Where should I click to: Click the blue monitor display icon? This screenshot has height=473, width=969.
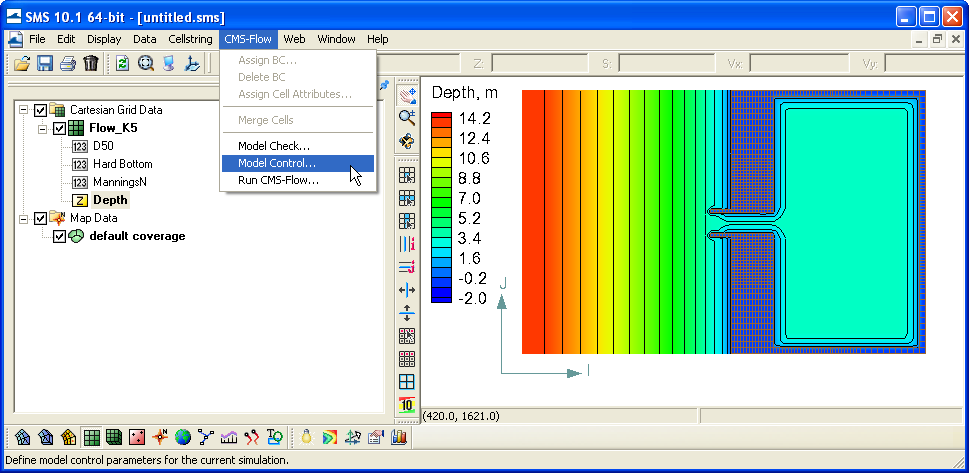point(169,63)
